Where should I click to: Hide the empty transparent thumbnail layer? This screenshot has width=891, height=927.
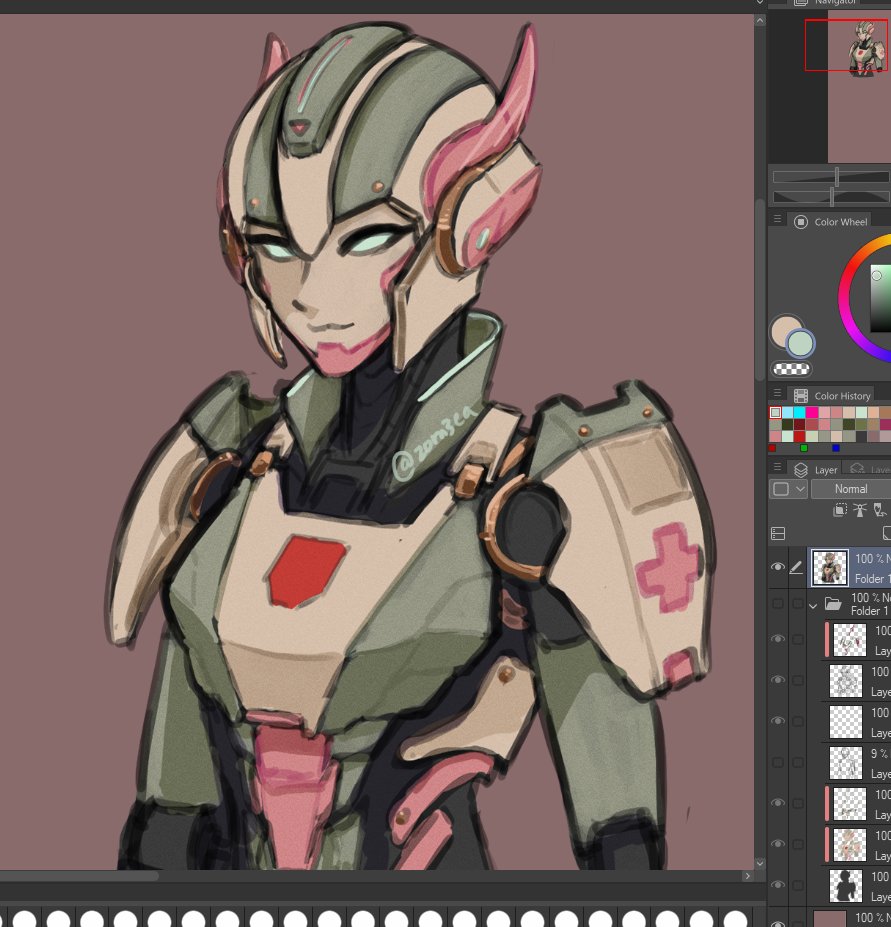coord(778,721)
